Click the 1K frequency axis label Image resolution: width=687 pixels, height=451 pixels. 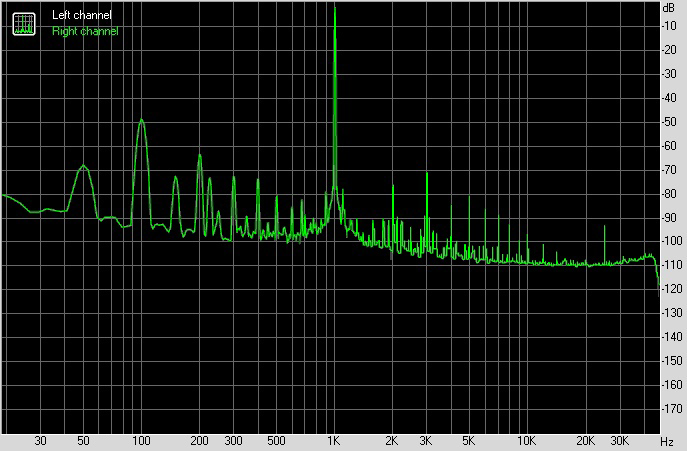click(334, 440)
